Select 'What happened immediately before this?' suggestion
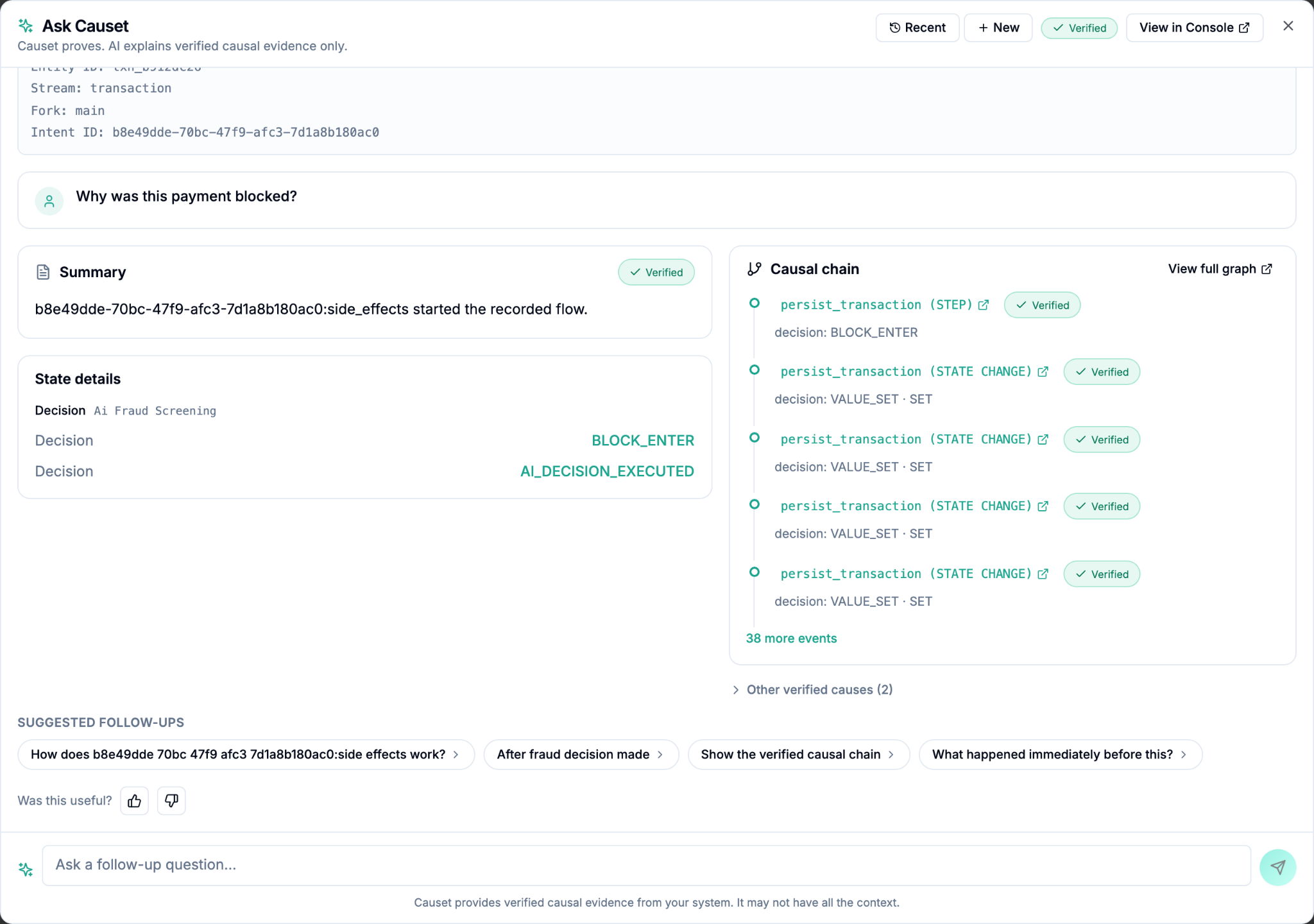Viewport: 1314px width, 924px height. point(1060,755)
